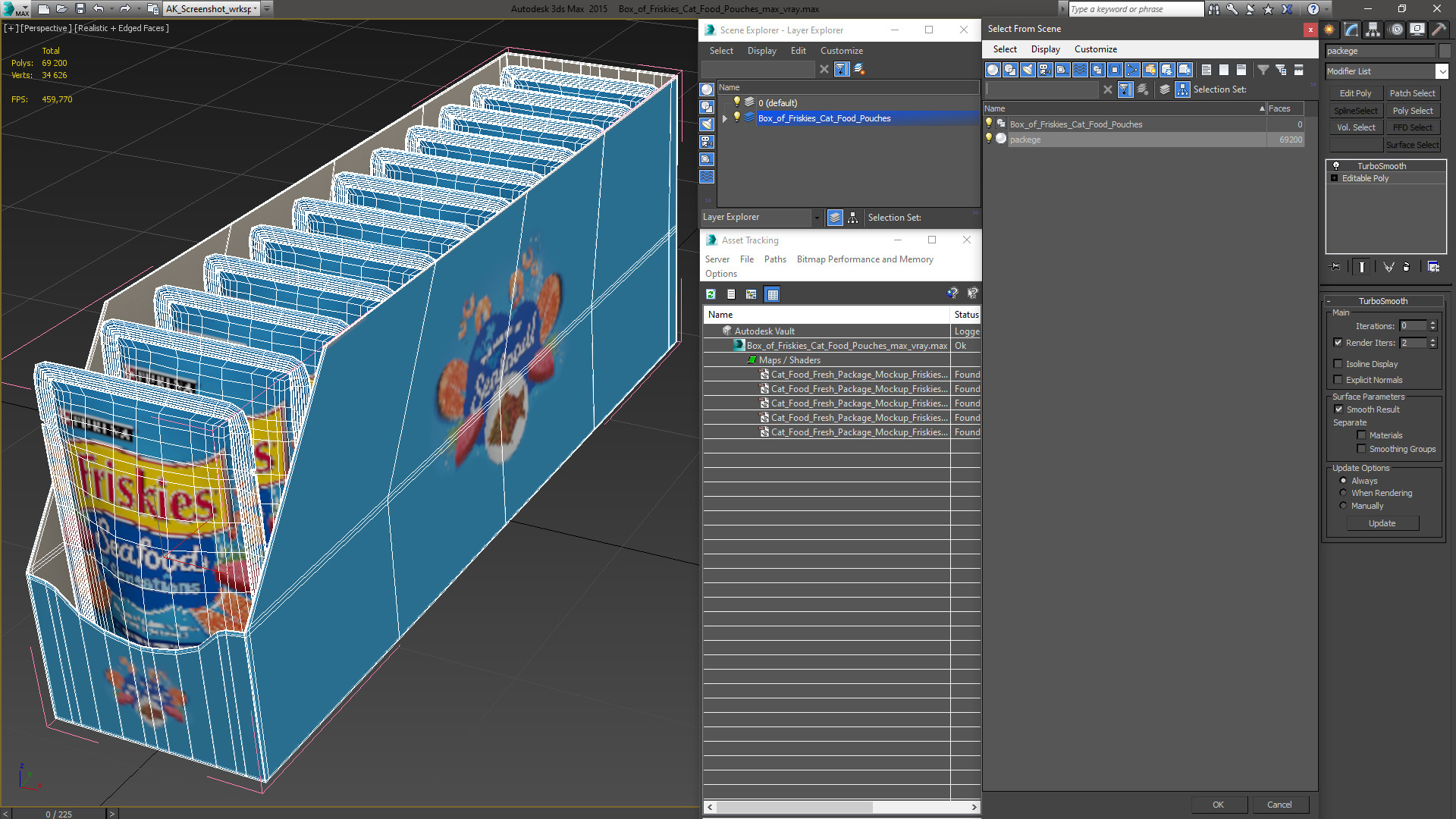The width and height of the screenshot is (1456, 819).
Task: Click the Save file icon in quick access toolbar
Action: click(x=80, y=9)
